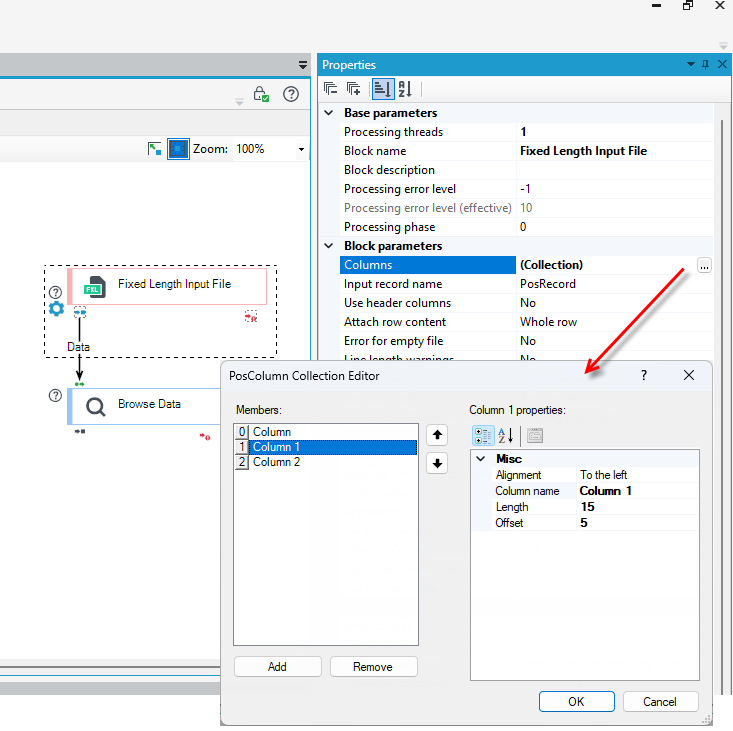Collapse the Block parameters section
Viewport: 733px width, 731px height.
329,246
